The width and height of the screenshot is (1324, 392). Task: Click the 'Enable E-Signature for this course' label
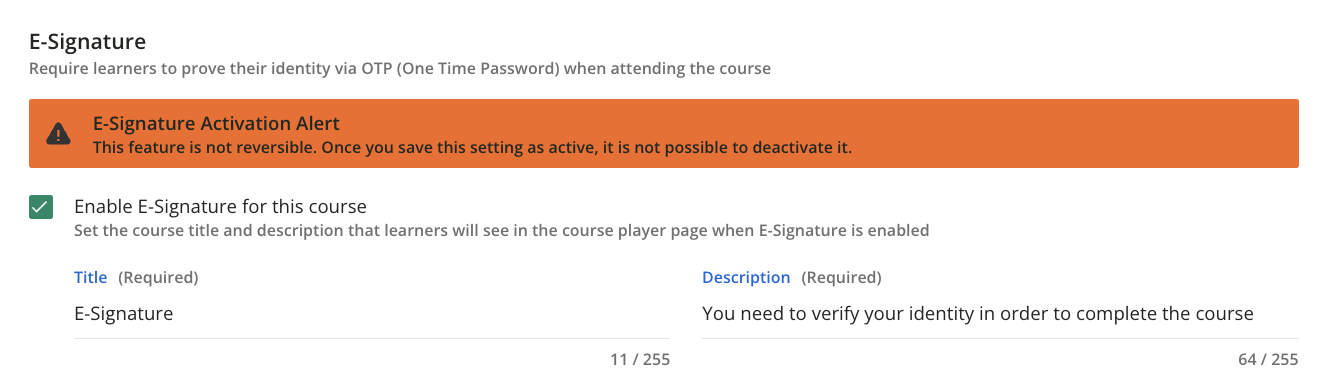point(221,207)
